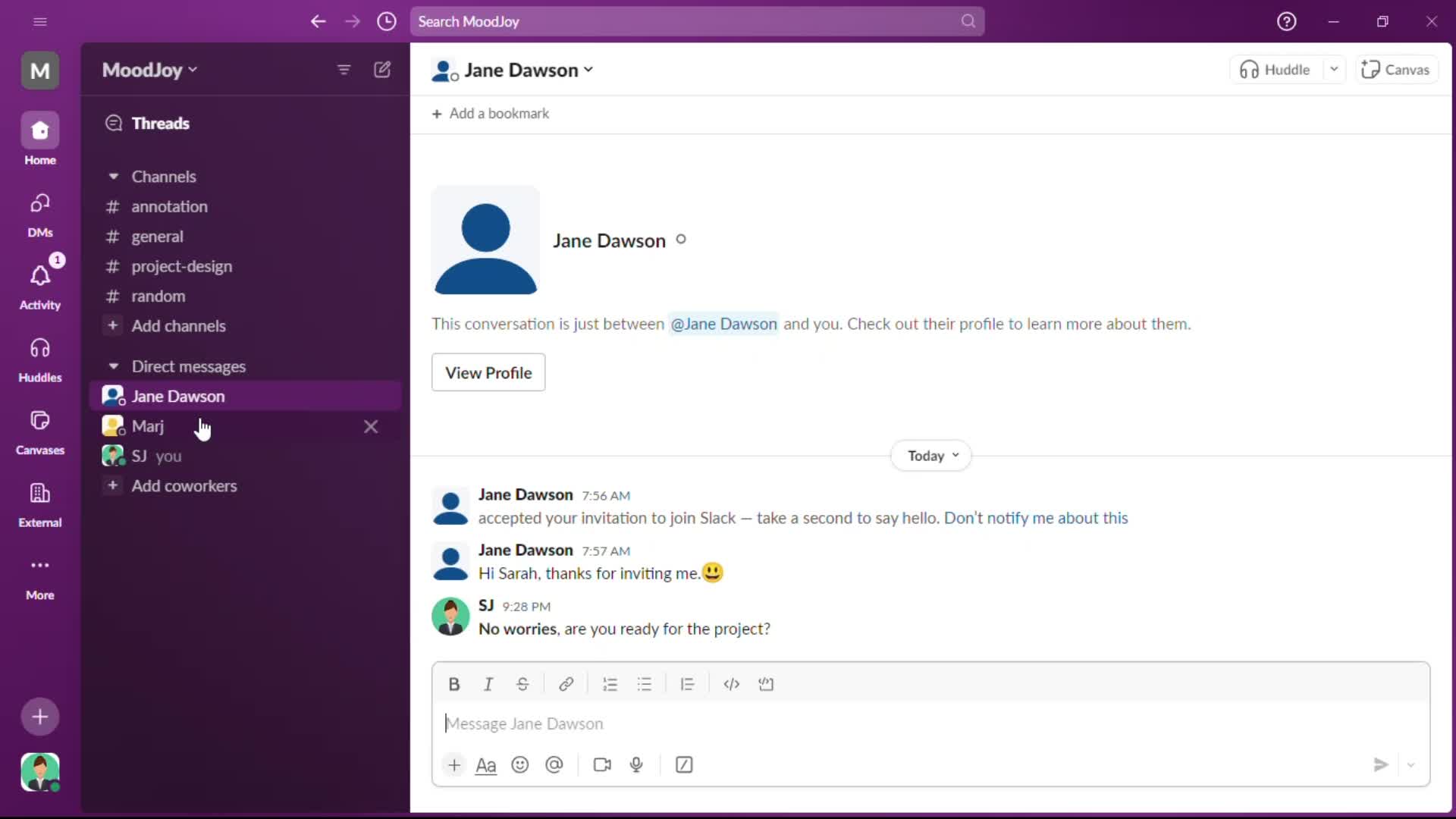Click the mention @ icon
This screenshot has height=819, width=1456.
coord(554,764)
